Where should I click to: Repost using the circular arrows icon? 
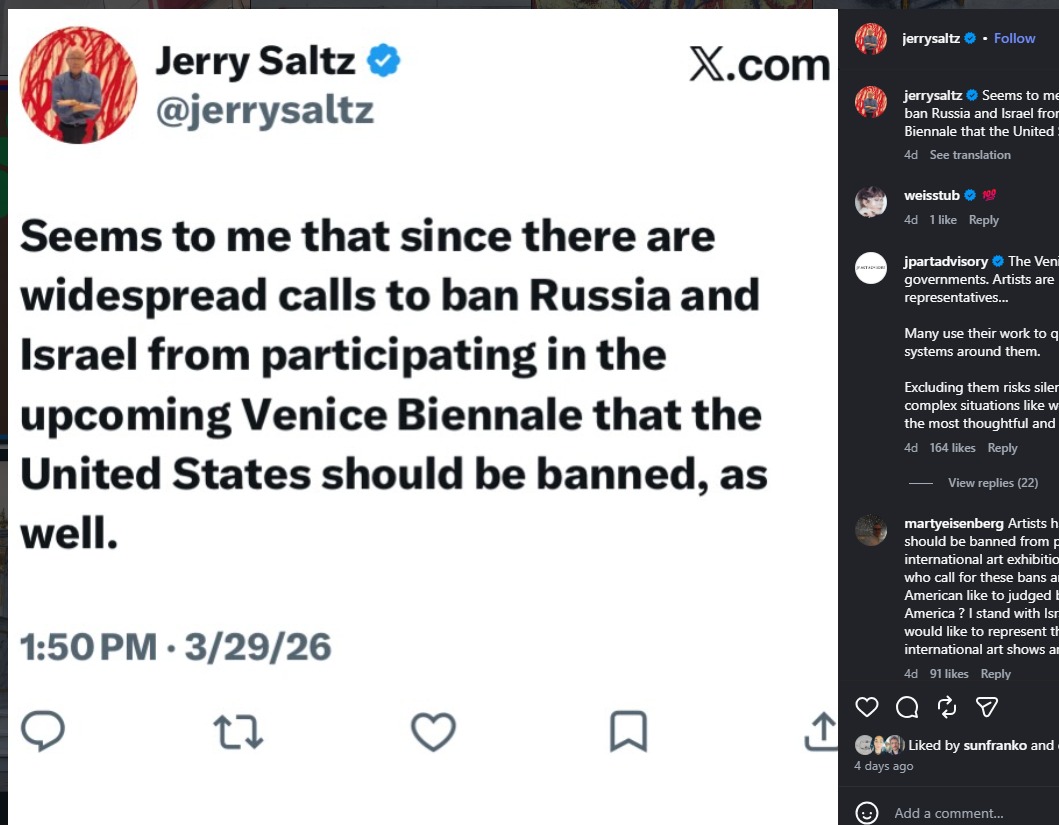tap(947, 707)
